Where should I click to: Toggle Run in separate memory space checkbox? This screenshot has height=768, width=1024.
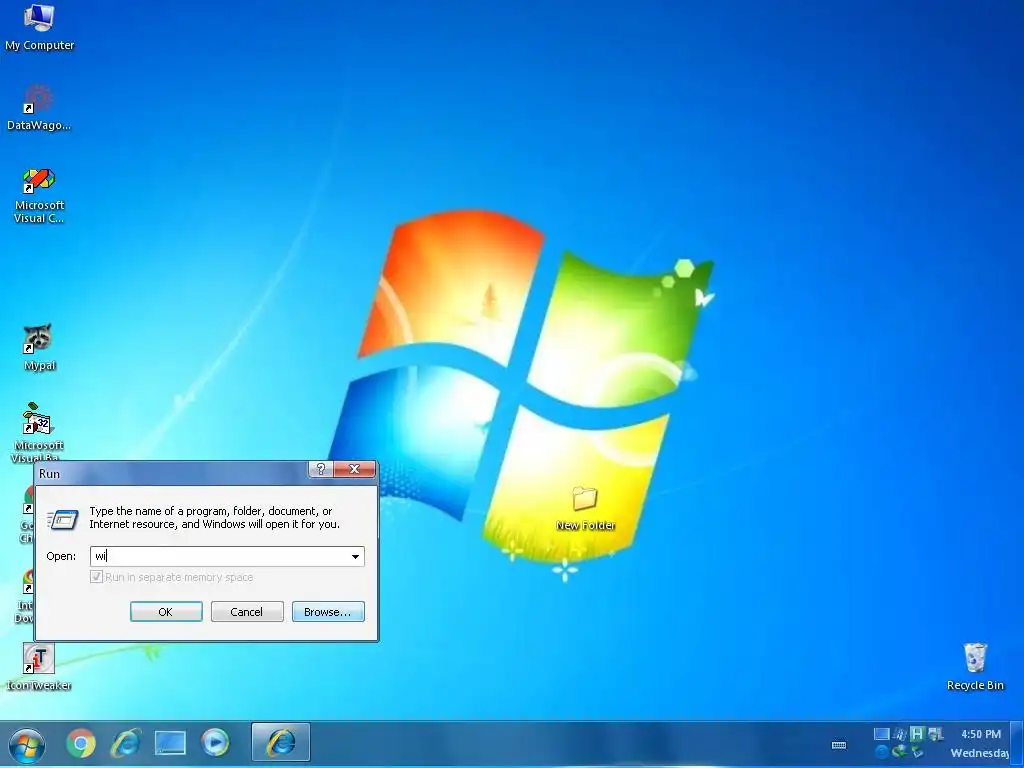click(x=97, y=577)
